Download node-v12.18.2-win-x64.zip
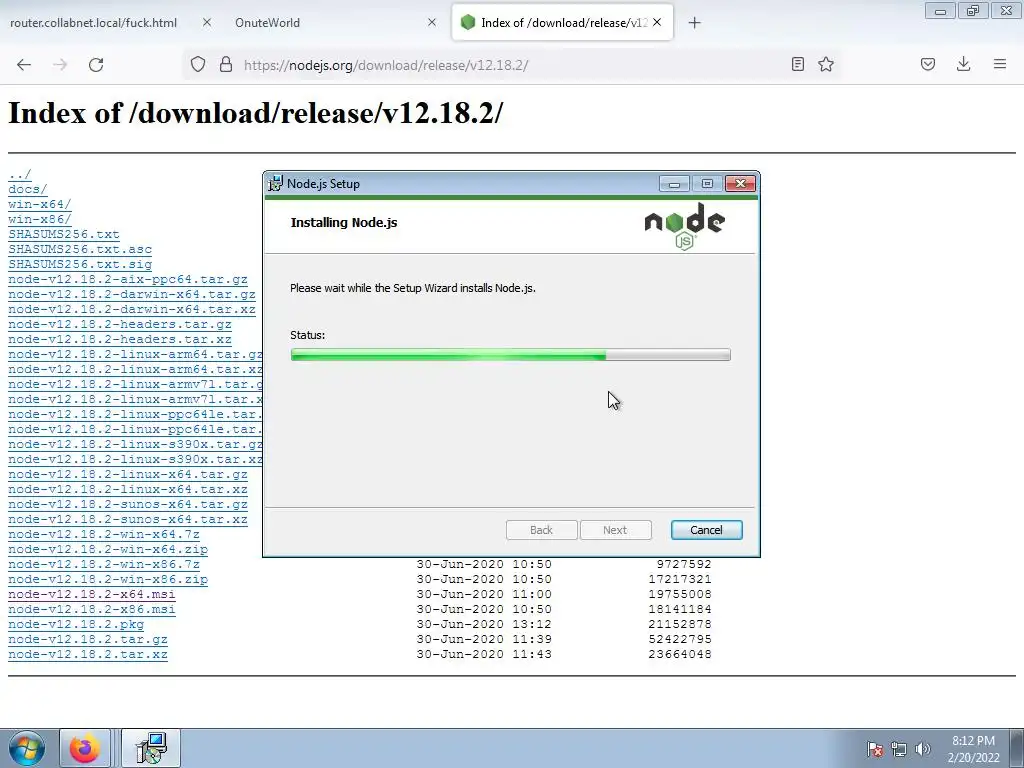Image resolution: width=1024 pixels, height=768 pixels. point(108,550)
